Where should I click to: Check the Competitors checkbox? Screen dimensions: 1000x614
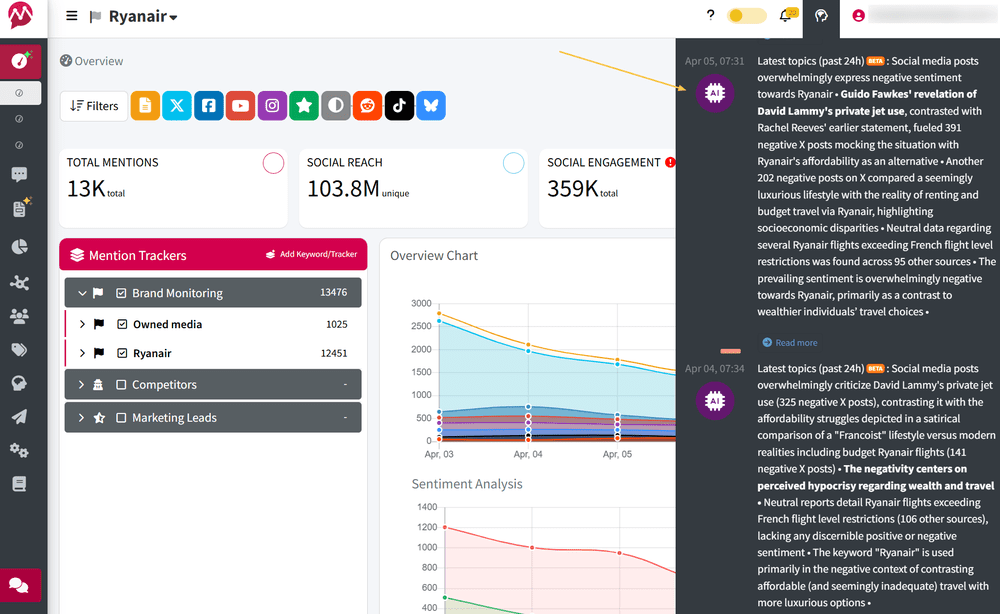[121, 385]
